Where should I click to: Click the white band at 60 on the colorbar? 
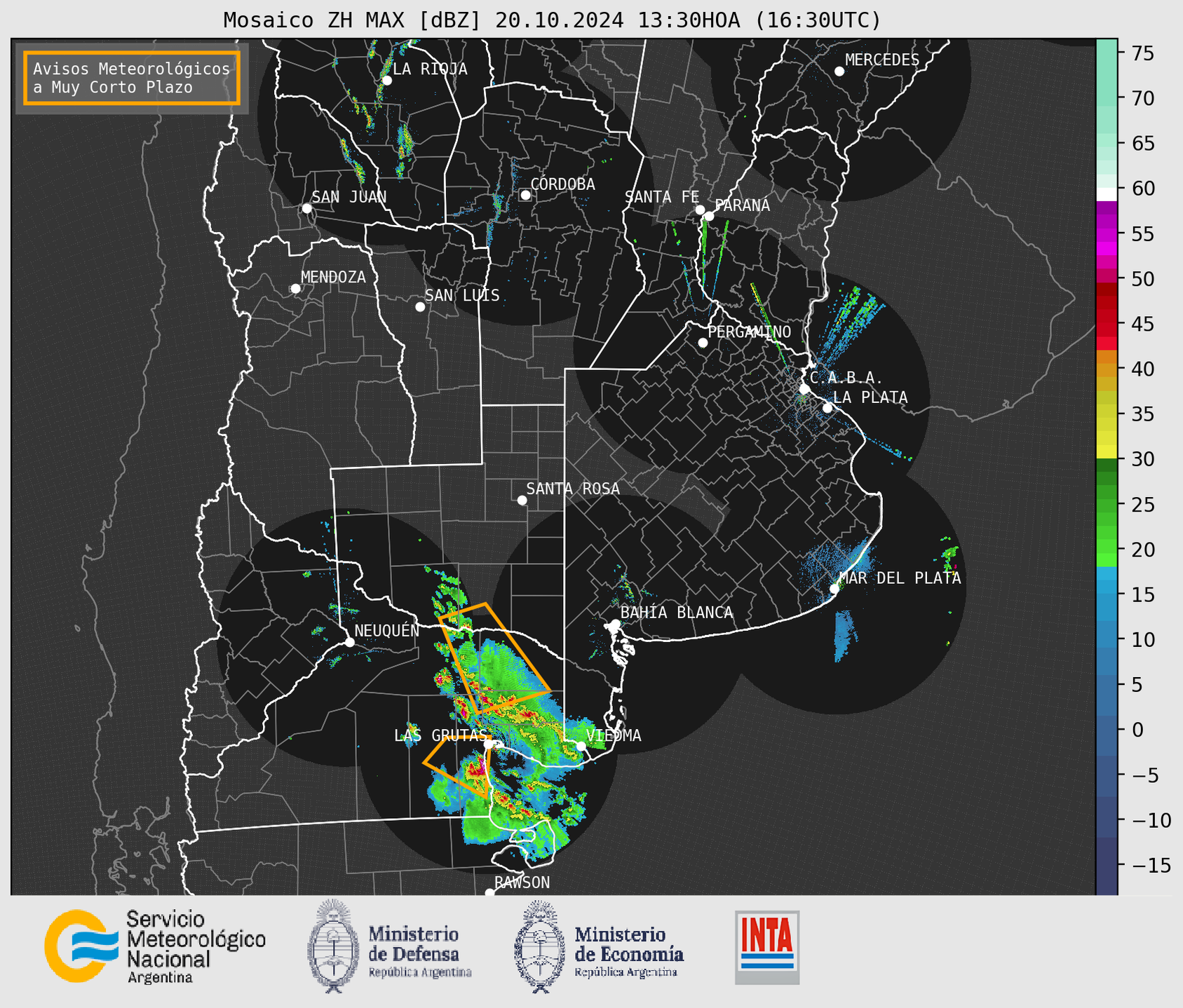point(1107,194)
